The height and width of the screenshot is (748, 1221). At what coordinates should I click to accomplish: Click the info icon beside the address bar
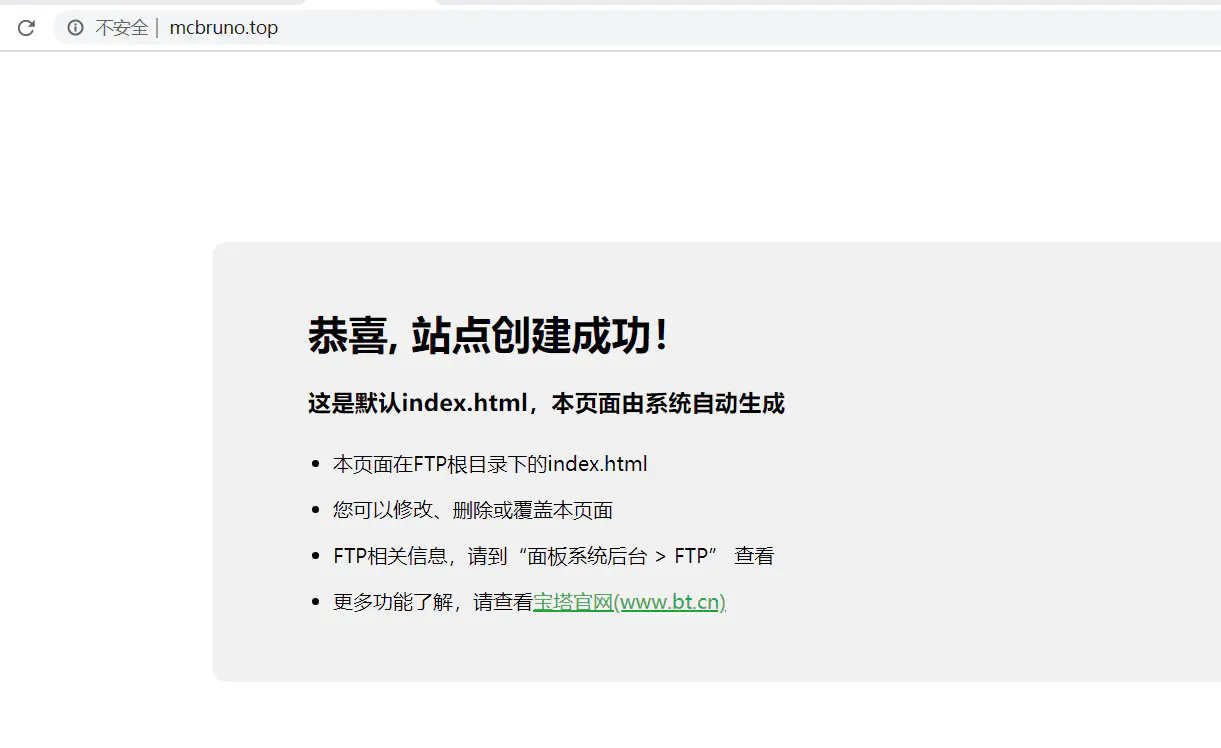(75, 27)
